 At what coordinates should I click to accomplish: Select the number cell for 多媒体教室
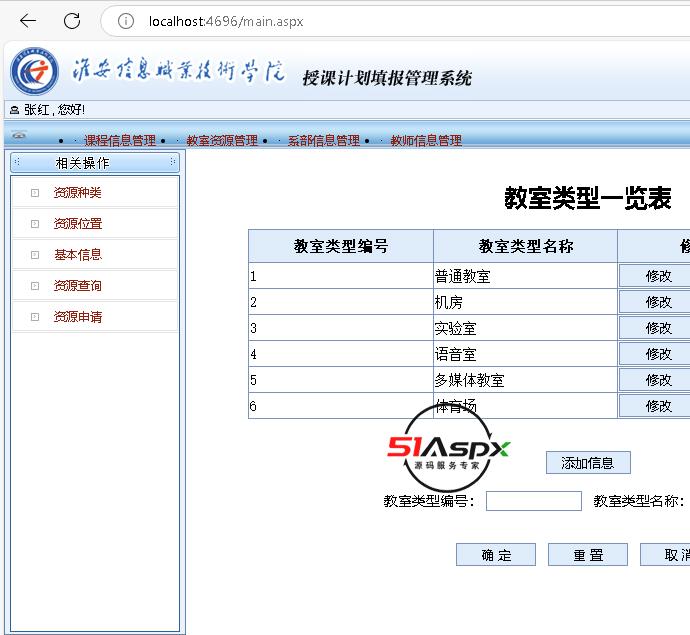[341, 380]
